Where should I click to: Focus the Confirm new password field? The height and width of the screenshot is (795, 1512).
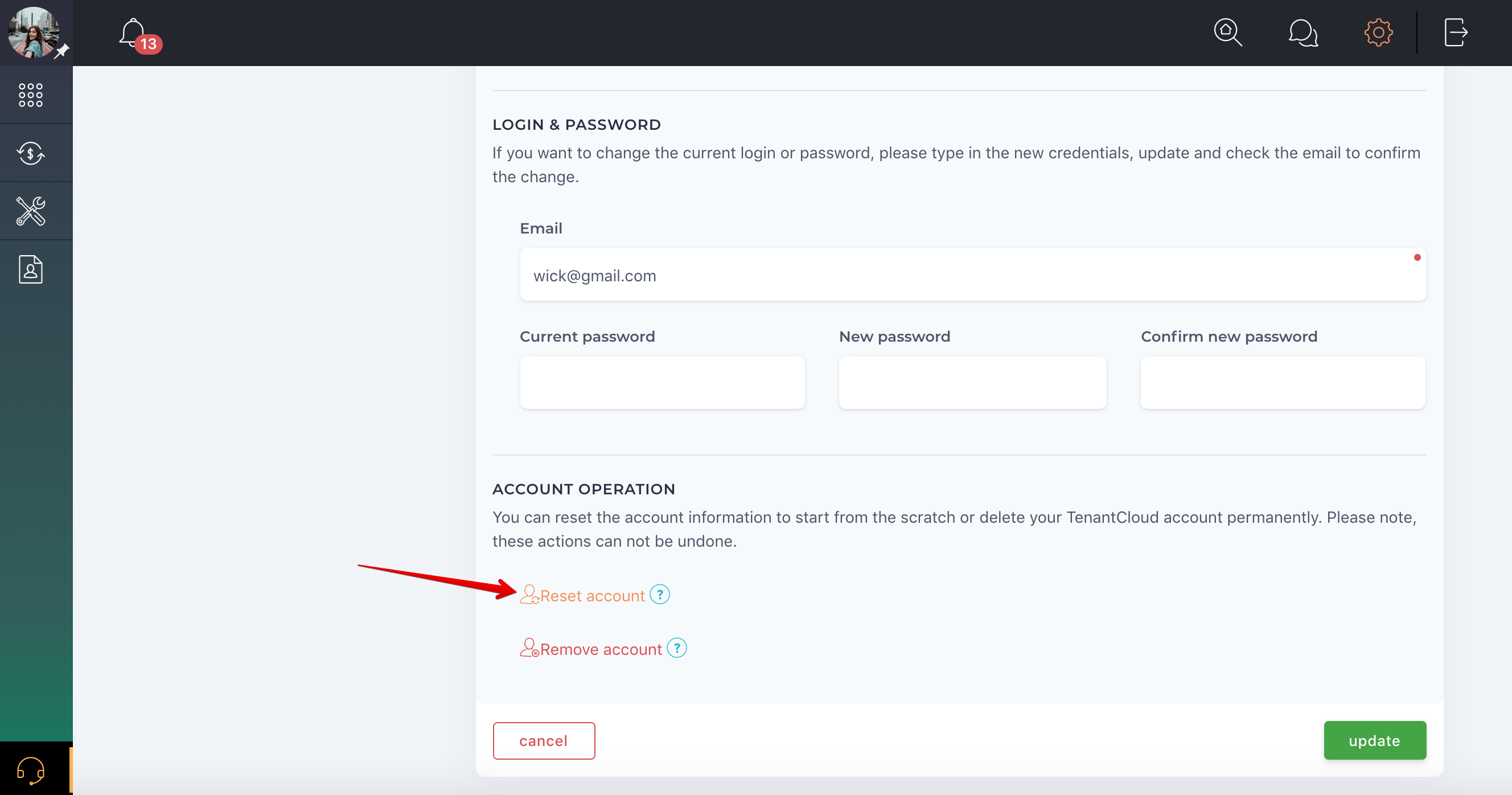click(x=1283, y=383)
